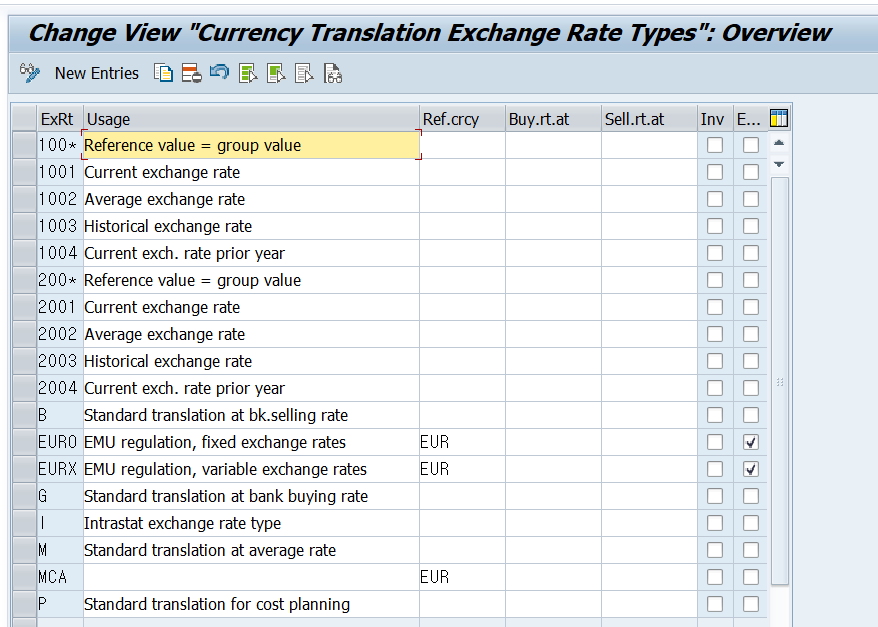Check Inv checkbox for row 1001

click(x=714, y=172)
